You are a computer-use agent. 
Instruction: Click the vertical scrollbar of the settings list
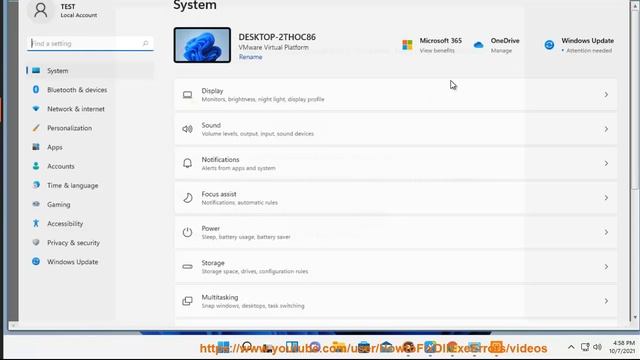pyautogui.click(x=635, y=100)
